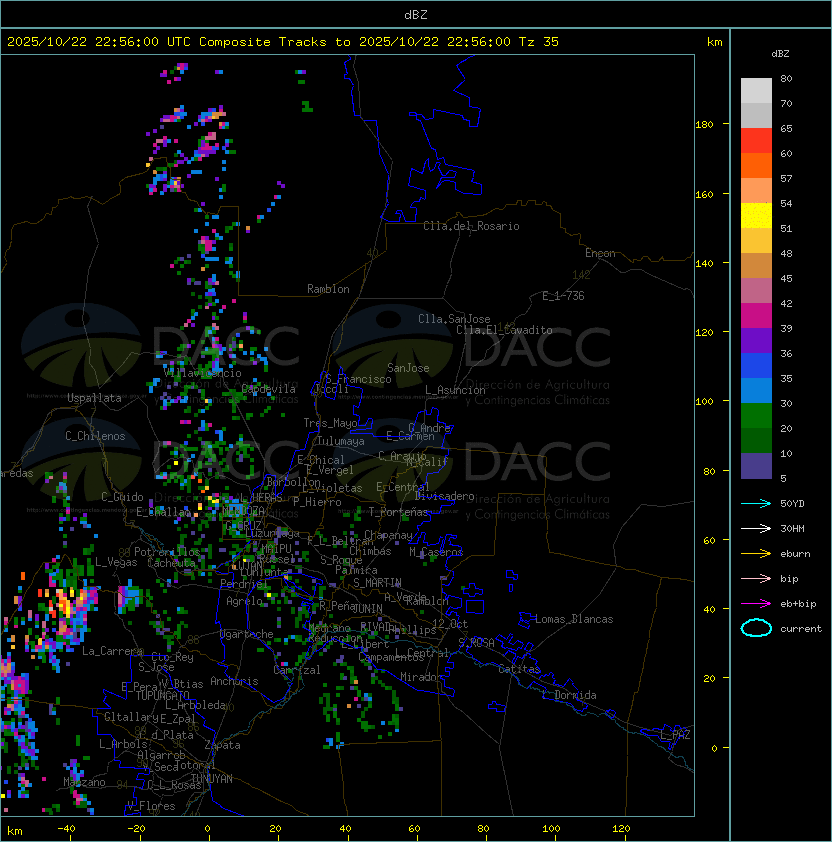832x842 pixels.
Task: Click the '160' km axis tick label
Action: 704,194
